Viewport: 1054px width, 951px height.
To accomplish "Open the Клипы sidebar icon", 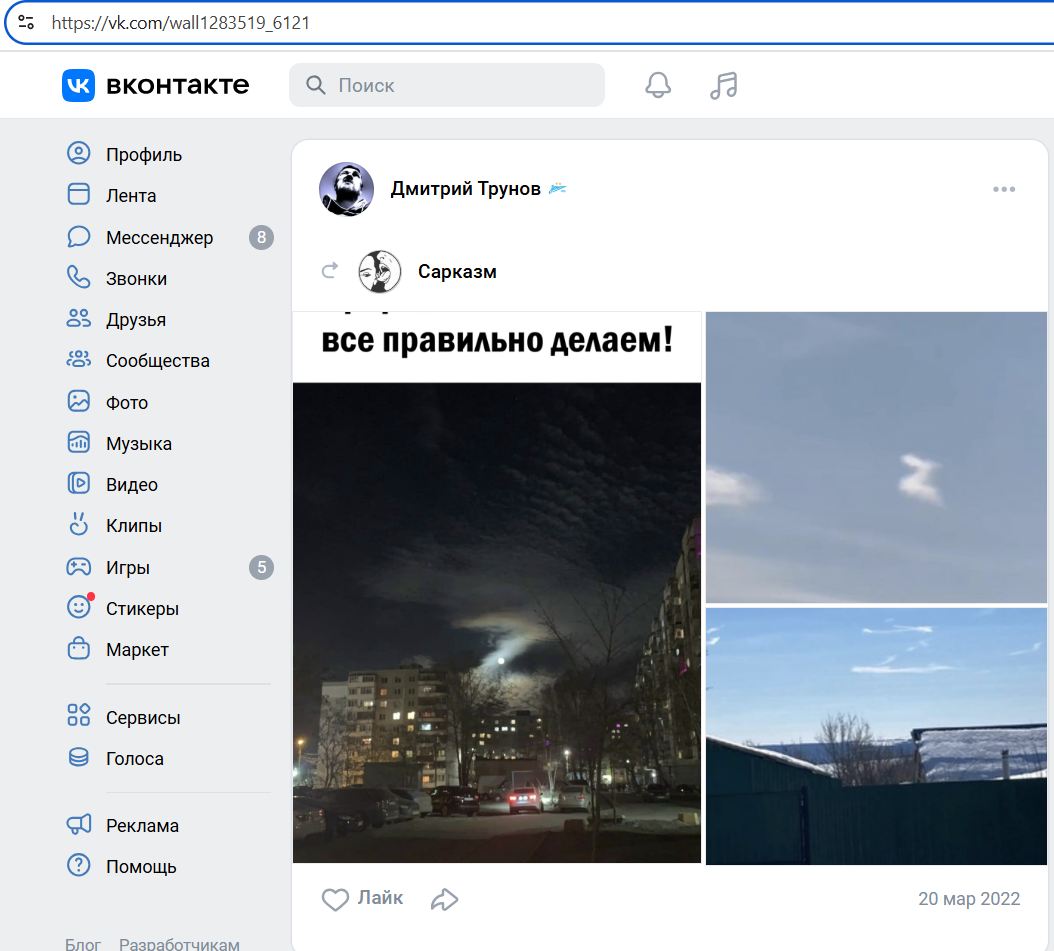I will coord(79,526).
